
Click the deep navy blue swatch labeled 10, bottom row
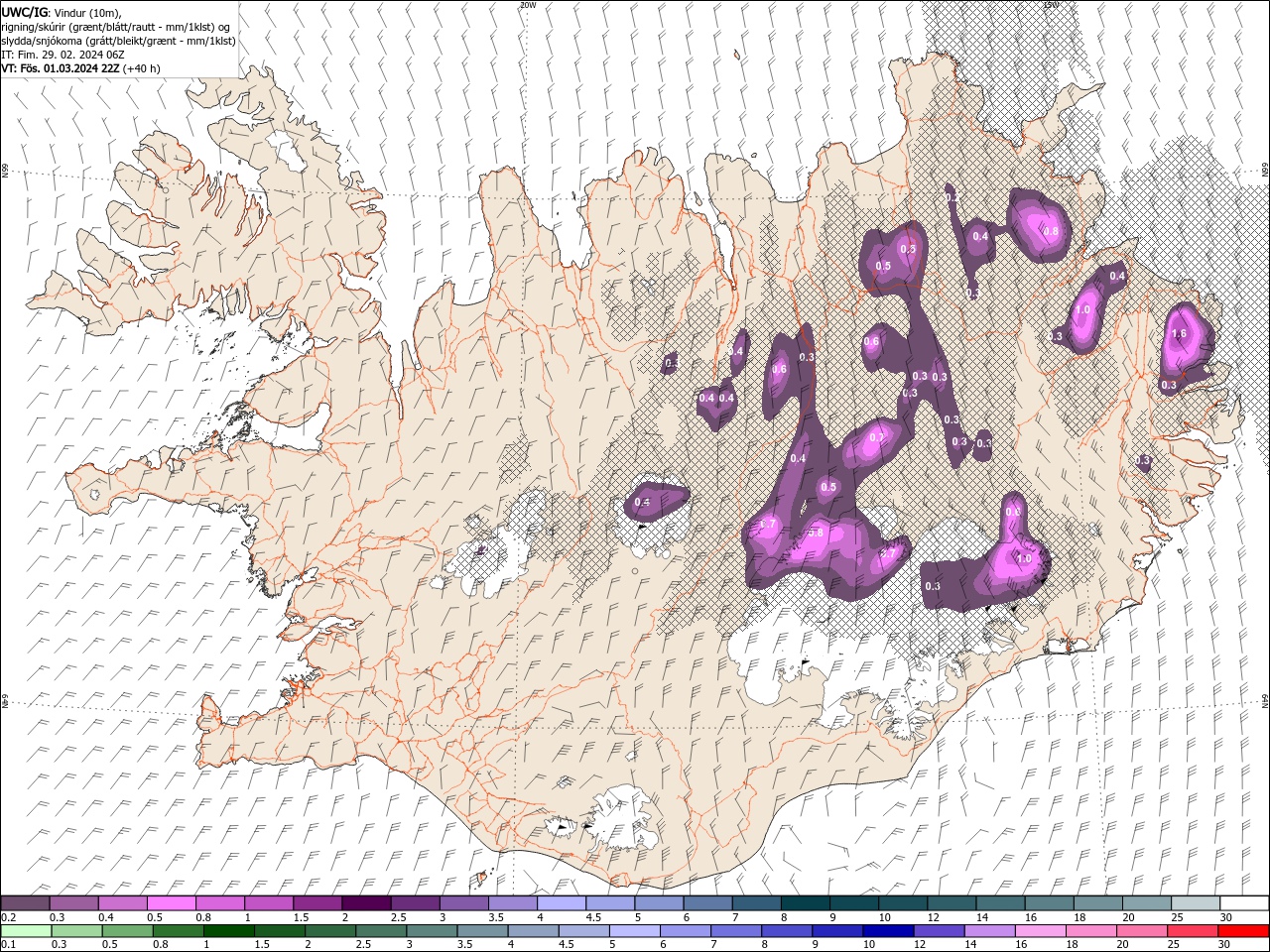coord(888,931)
